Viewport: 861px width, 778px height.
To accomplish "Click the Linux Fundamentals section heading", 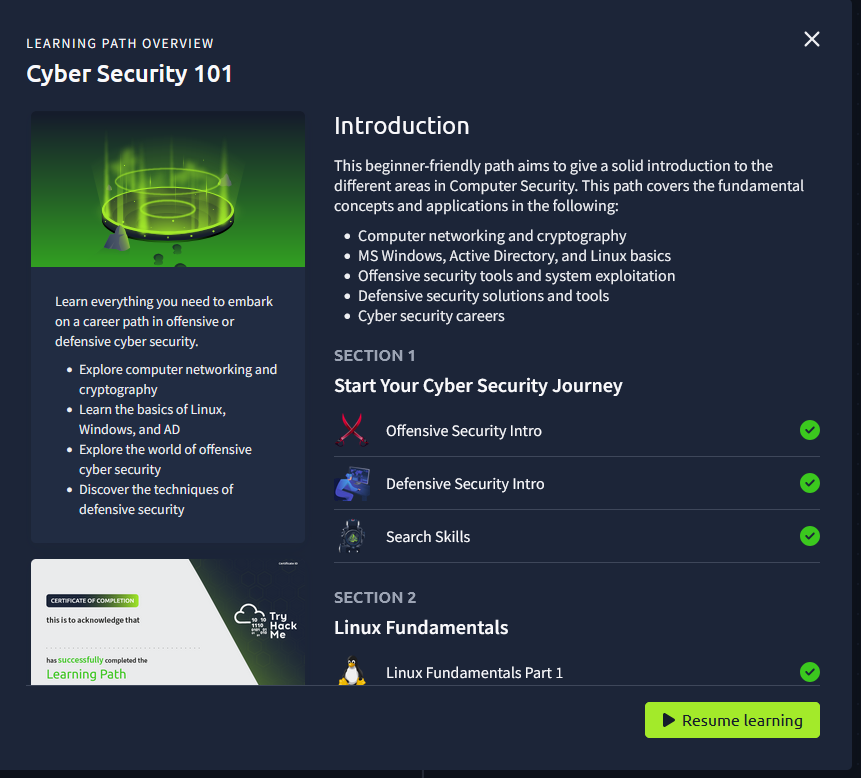I will pos(421,628).
